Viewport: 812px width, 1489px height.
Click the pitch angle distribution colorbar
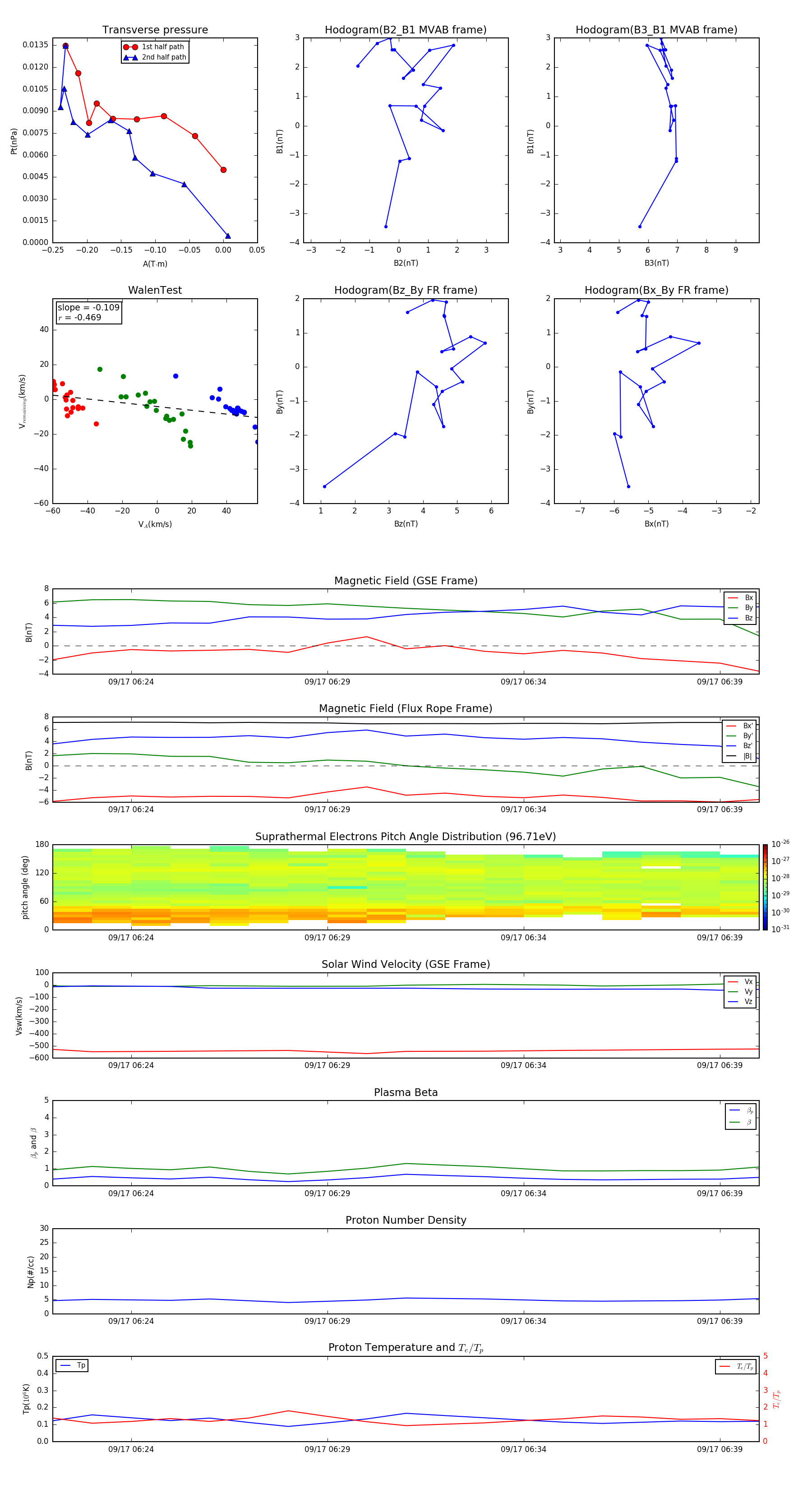click(x=765, y=887)
